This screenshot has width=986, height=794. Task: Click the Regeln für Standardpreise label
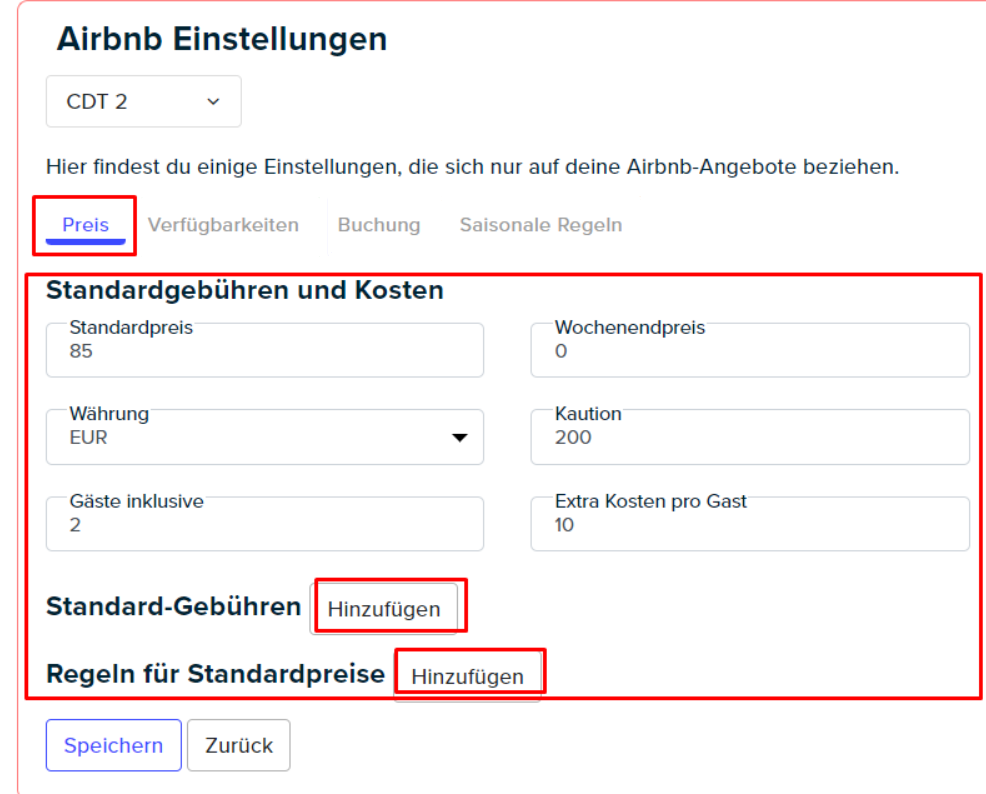[x=215, y=674]
